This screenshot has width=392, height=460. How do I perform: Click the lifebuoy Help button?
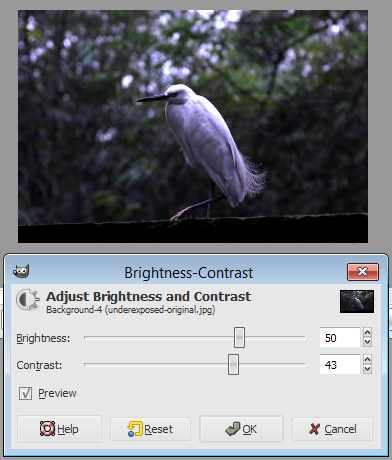(59, 429)
